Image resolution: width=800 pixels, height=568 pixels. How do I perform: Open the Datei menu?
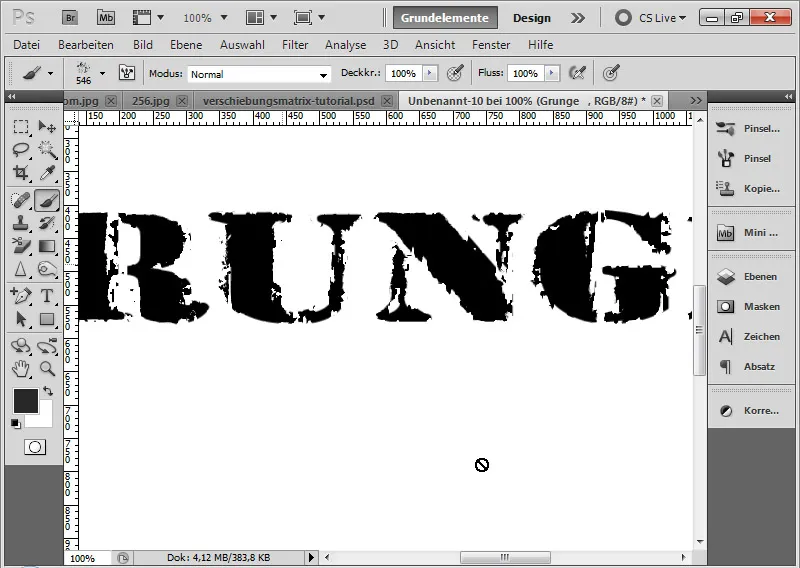coord(27,45)
